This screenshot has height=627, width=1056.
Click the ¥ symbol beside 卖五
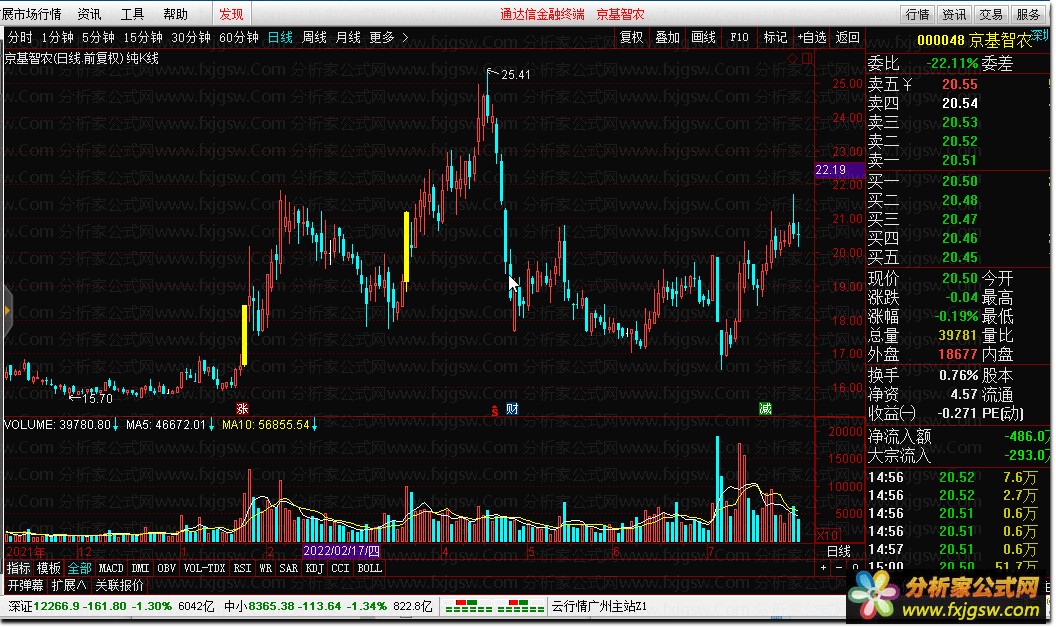[907, 85]
